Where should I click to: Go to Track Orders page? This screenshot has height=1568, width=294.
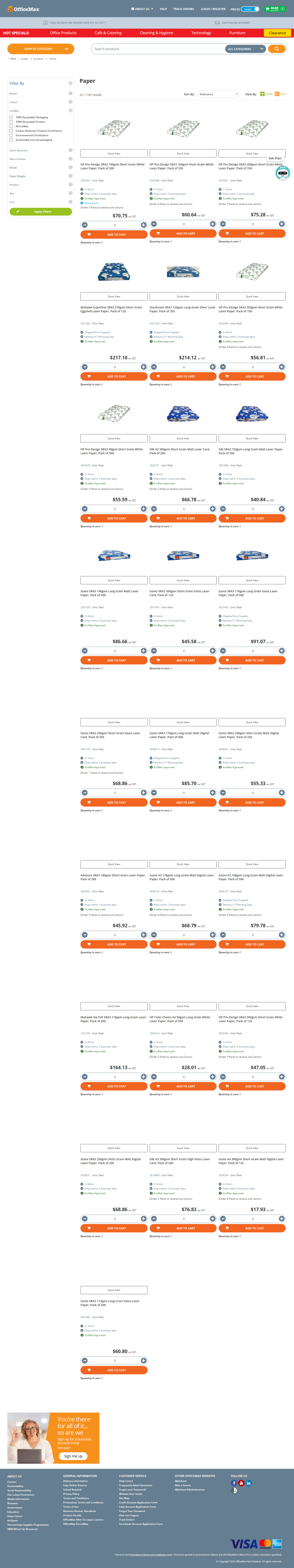(x=184, y=9)
